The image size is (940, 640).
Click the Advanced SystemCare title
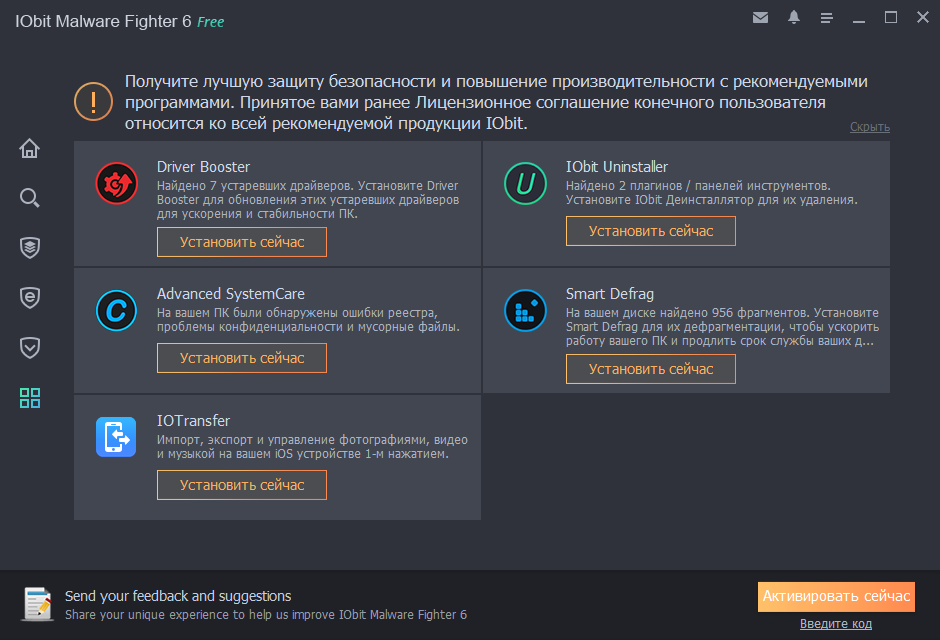point(231,294)
